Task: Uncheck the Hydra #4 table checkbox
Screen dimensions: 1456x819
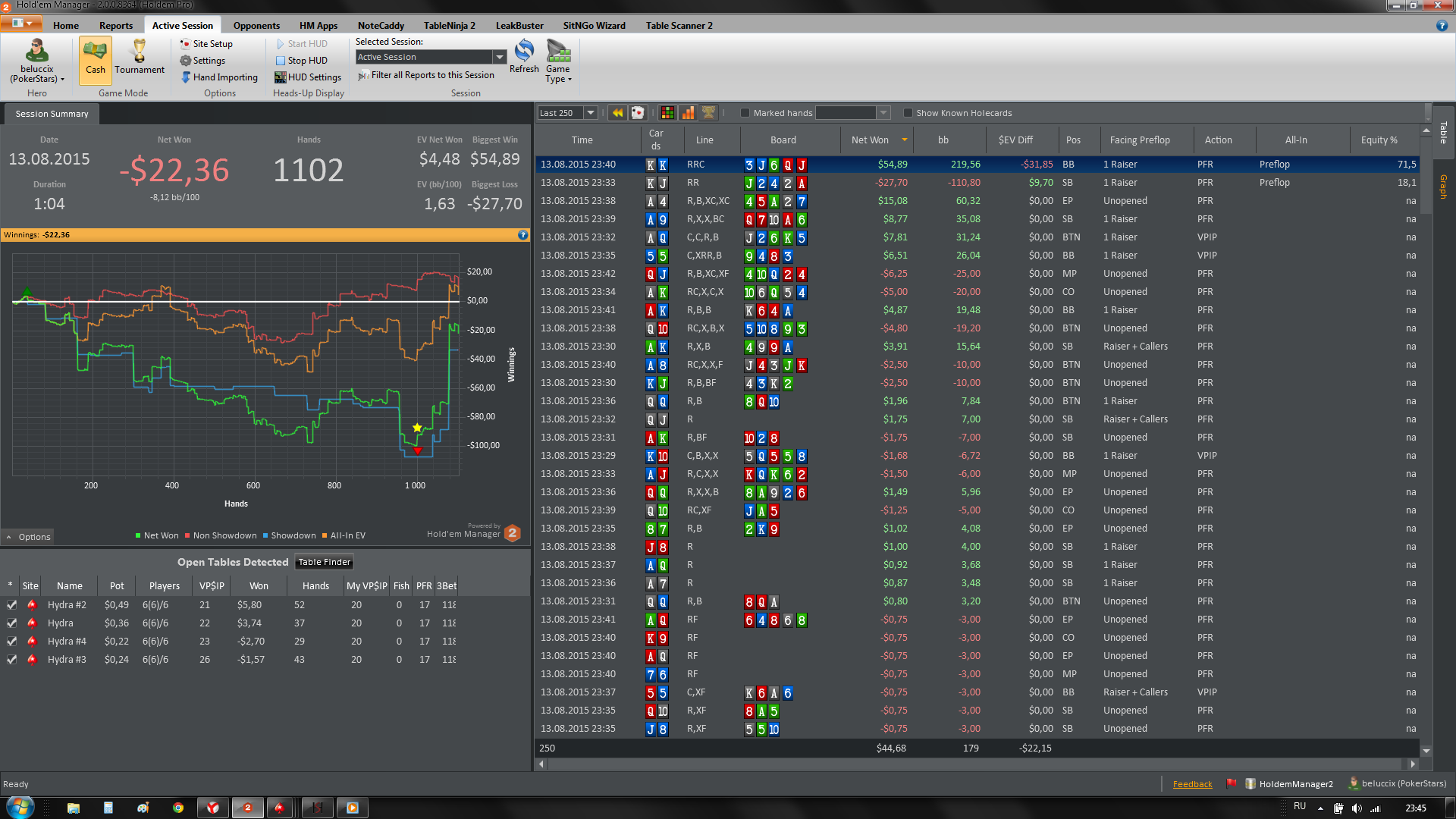Action: click(11, 642)
